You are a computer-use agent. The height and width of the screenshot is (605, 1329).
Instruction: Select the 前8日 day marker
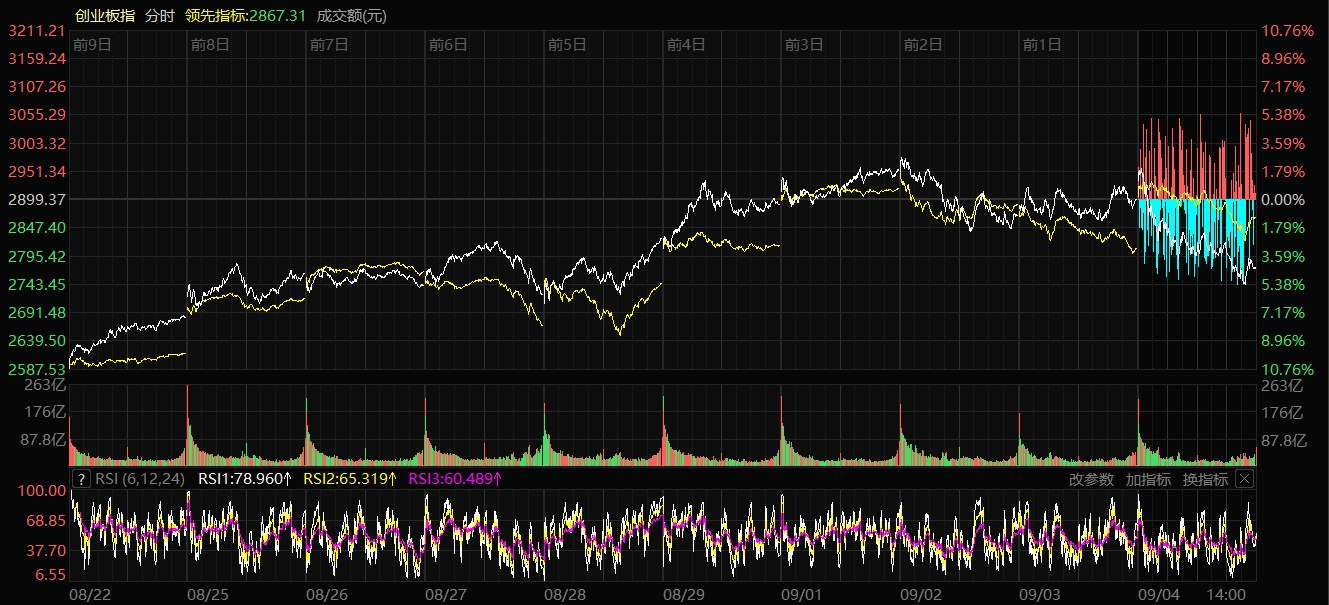coord(210,44)
